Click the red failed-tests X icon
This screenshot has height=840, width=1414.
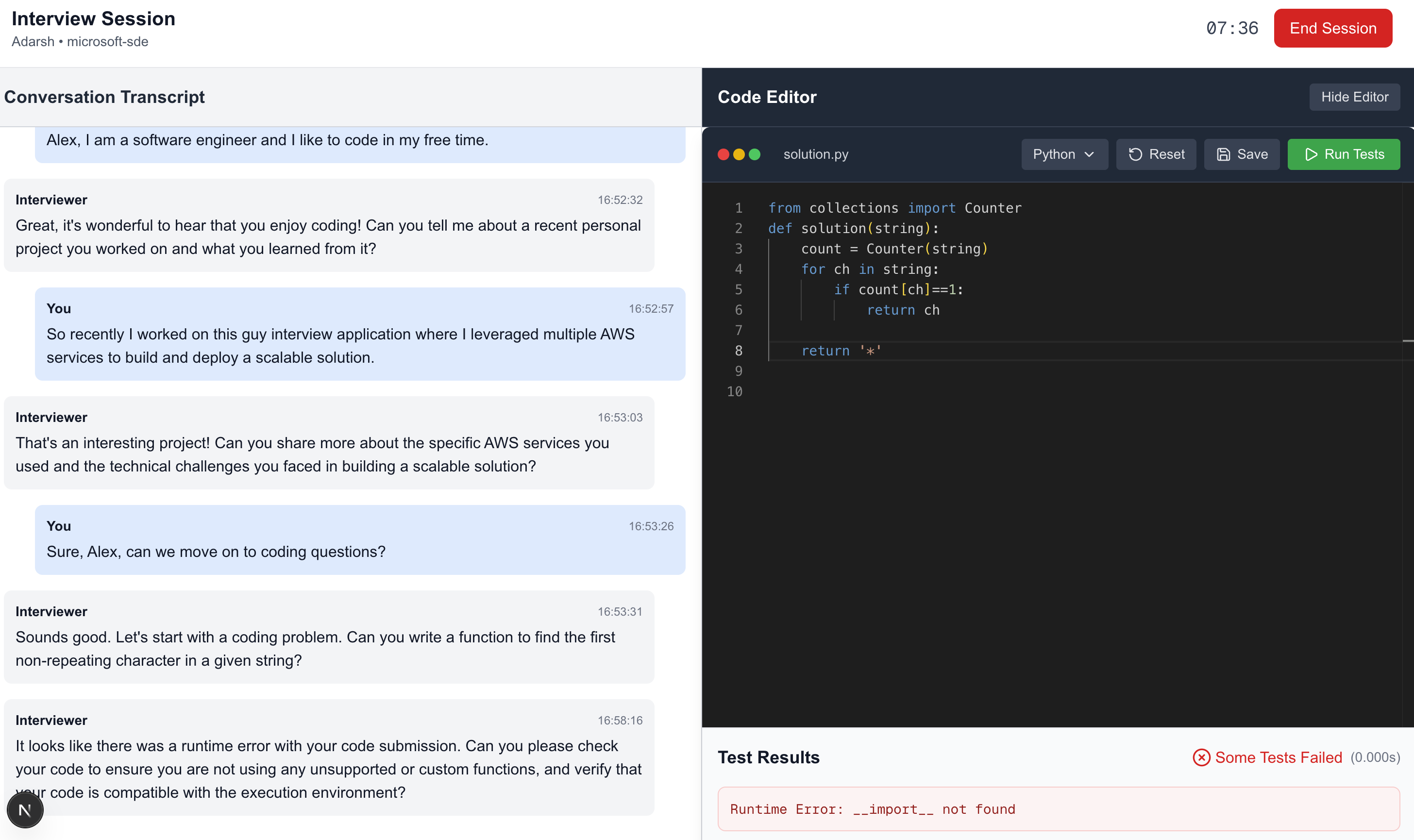tap(1201, 757)
